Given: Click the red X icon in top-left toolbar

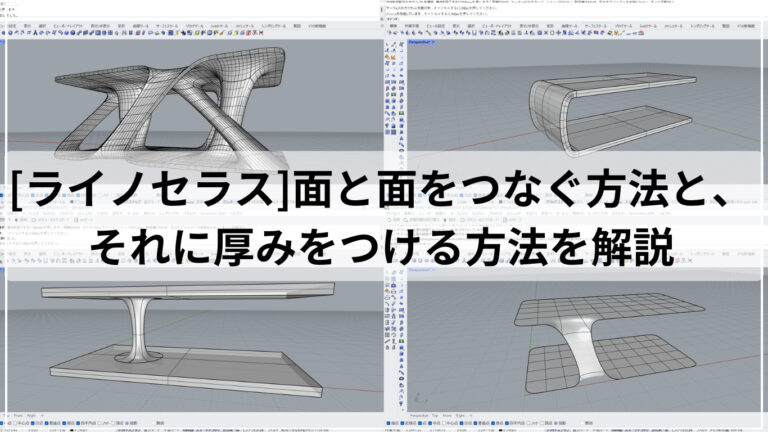Looking at the screenshot, I should coord(261,32).
